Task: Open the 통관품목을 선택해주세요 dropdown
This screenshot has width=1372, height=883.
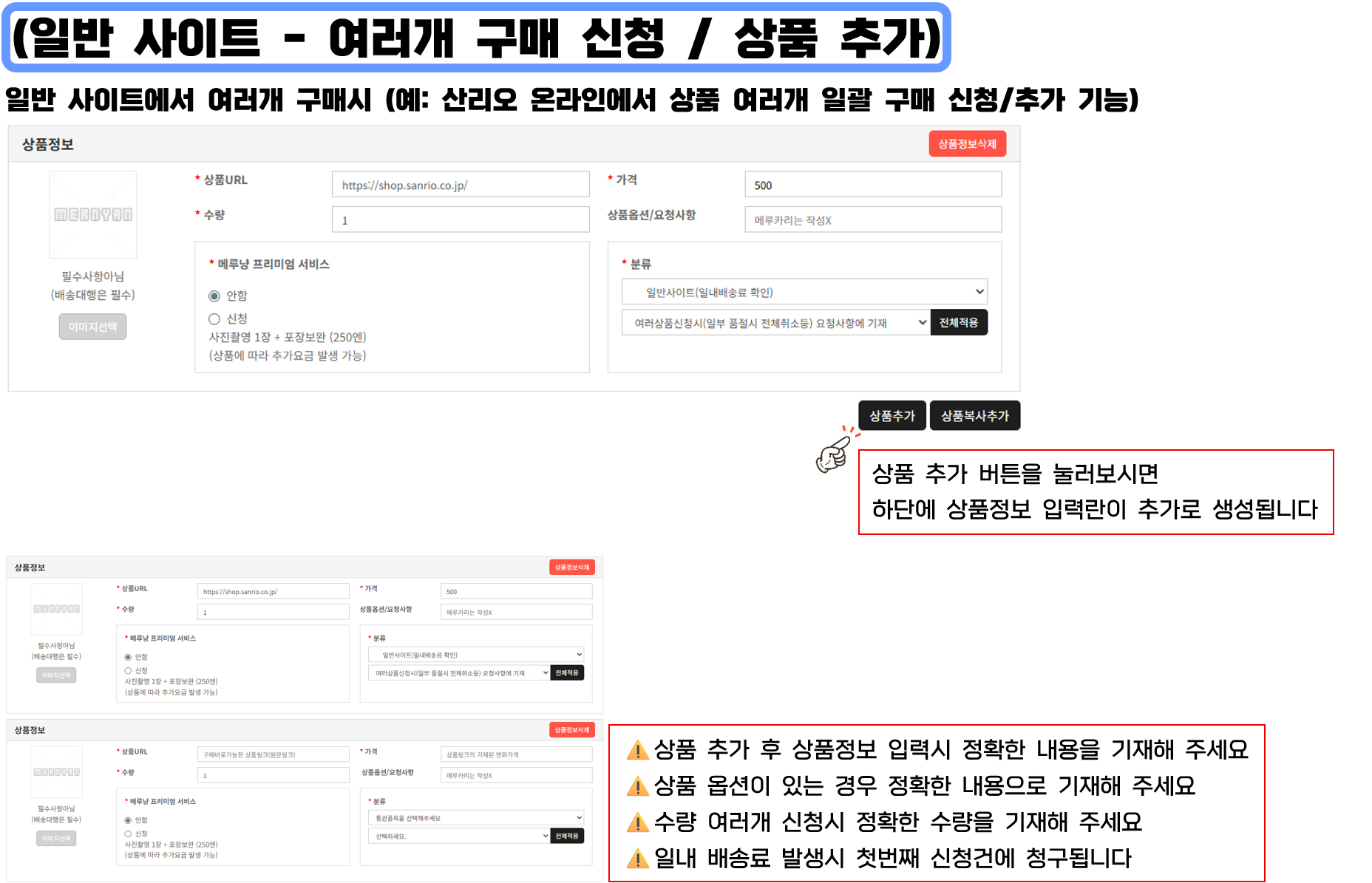Action: (x=475, y=818)
